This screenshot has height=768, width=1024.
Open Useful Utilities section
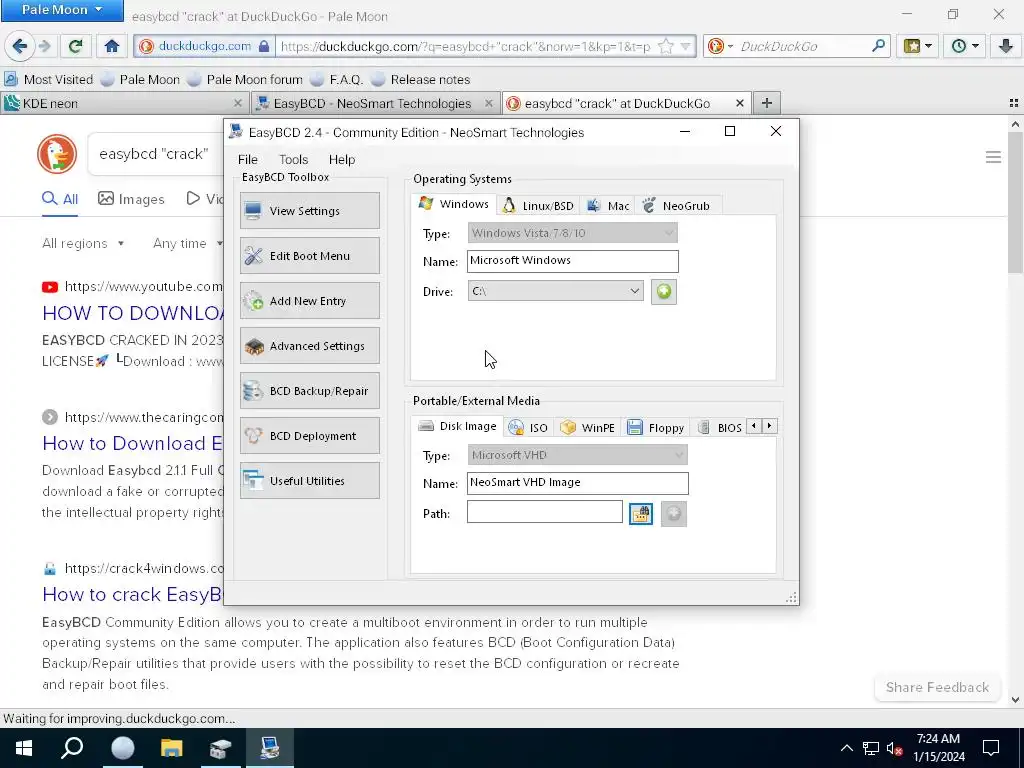pos(310,481)
